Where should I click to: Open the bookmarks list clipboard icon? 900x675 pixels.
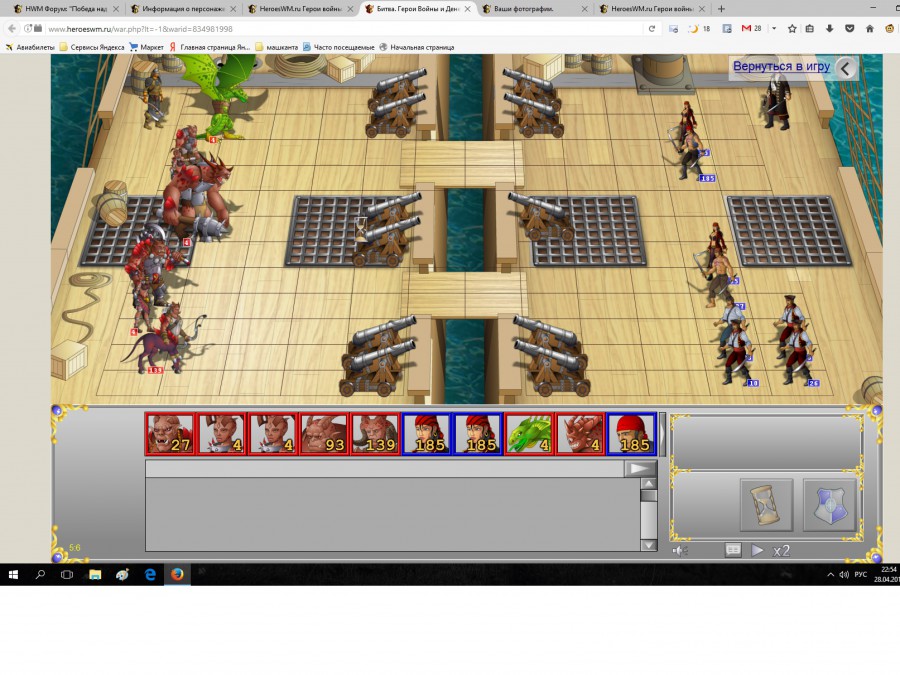click(x=810, y=29)
